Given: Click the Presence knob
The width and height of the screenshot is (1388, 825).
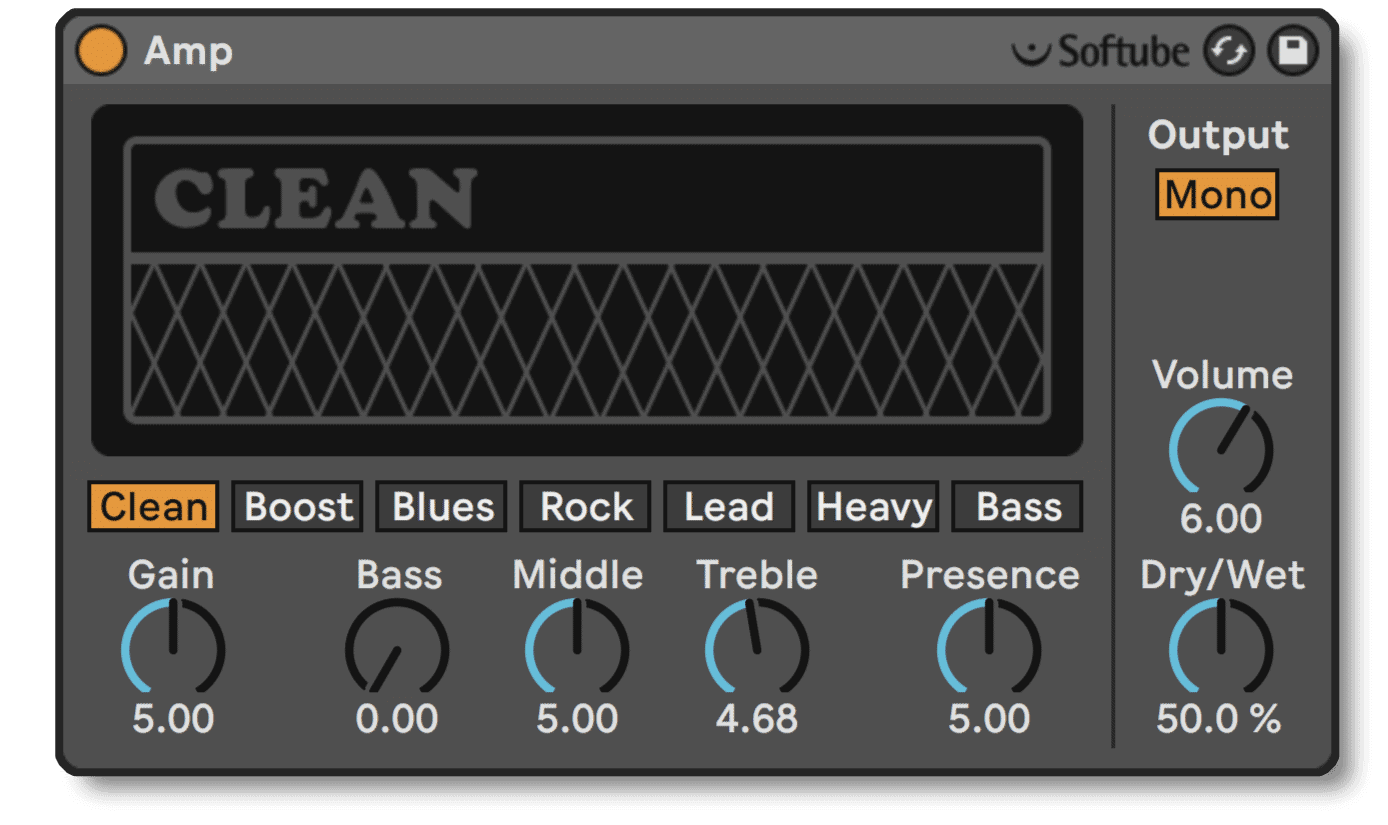Looking at the screenshot, I should pyautogui.click(x=989, y=649).
